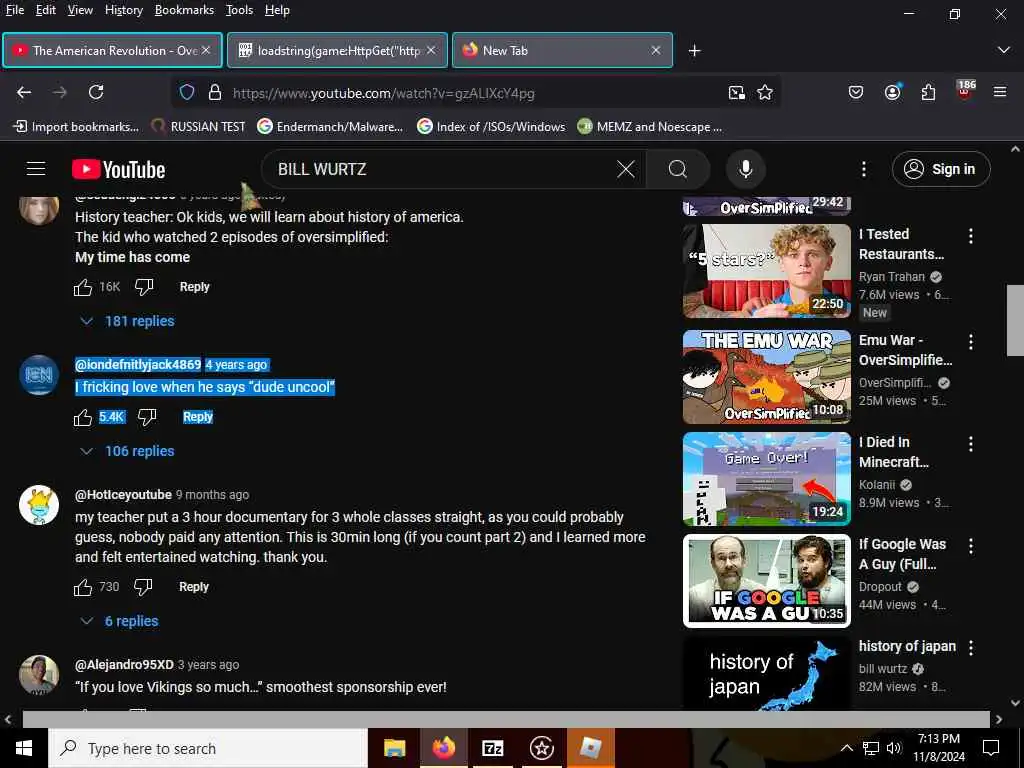Click the vertical page scrollbar thumb
Image resolution: width=1024 pixels, height=768 pixels.
[1015, 320]
